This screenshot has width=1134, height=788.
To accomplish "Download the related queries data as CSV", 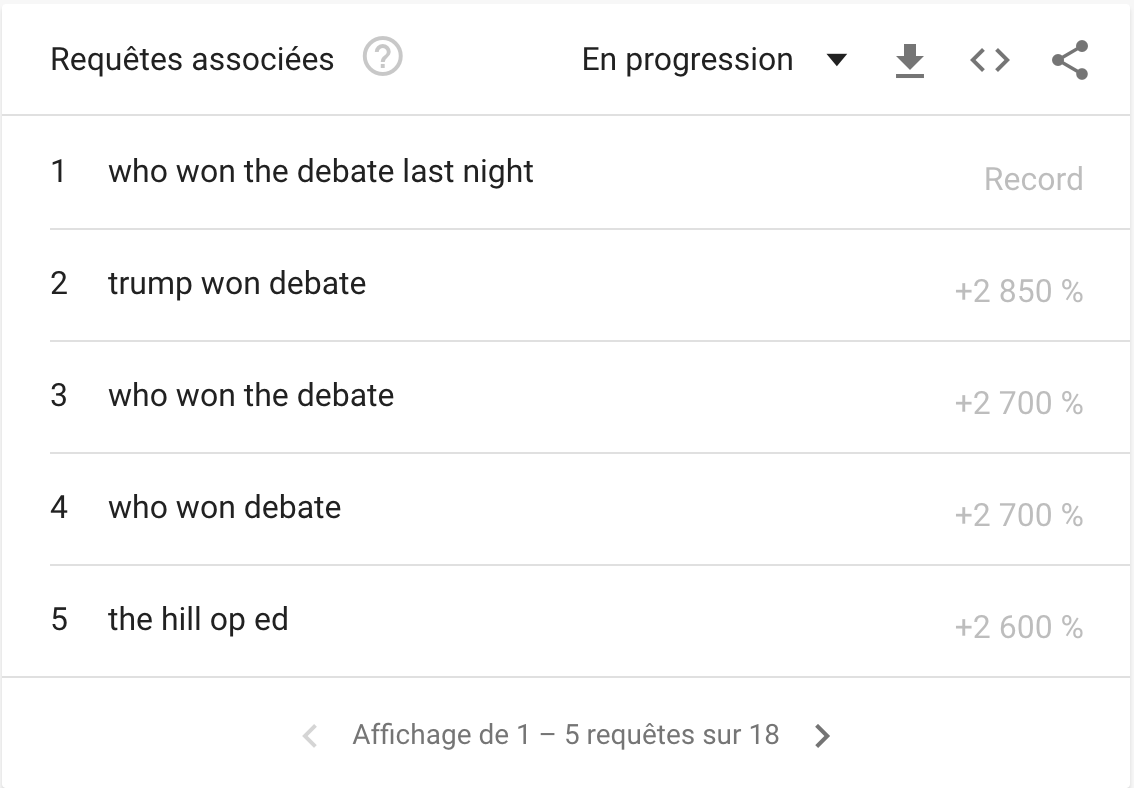I will pos(909,61).
